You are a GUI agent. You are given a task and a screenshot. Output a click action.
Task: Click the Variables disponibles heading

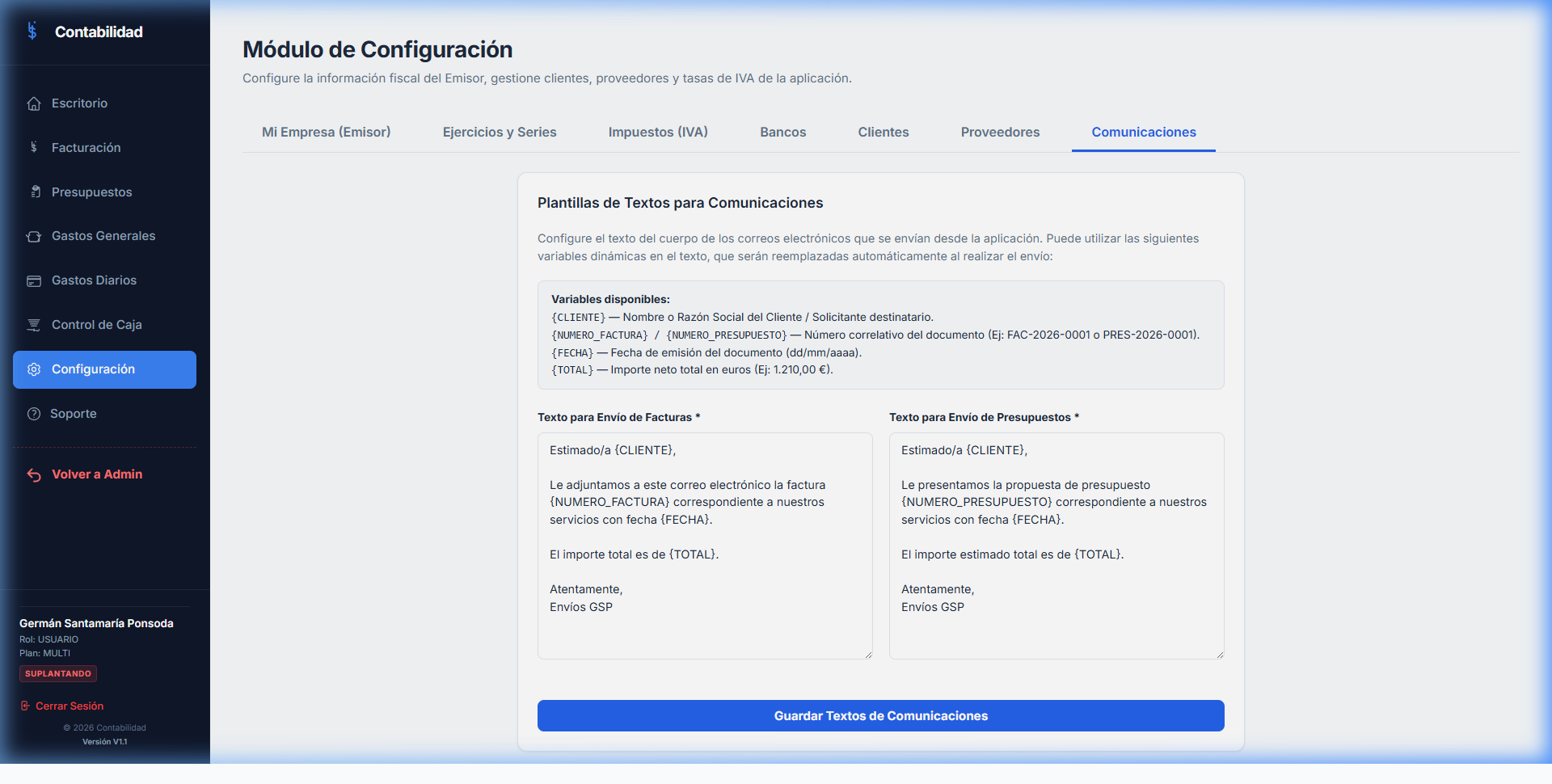tap(610, 299)
